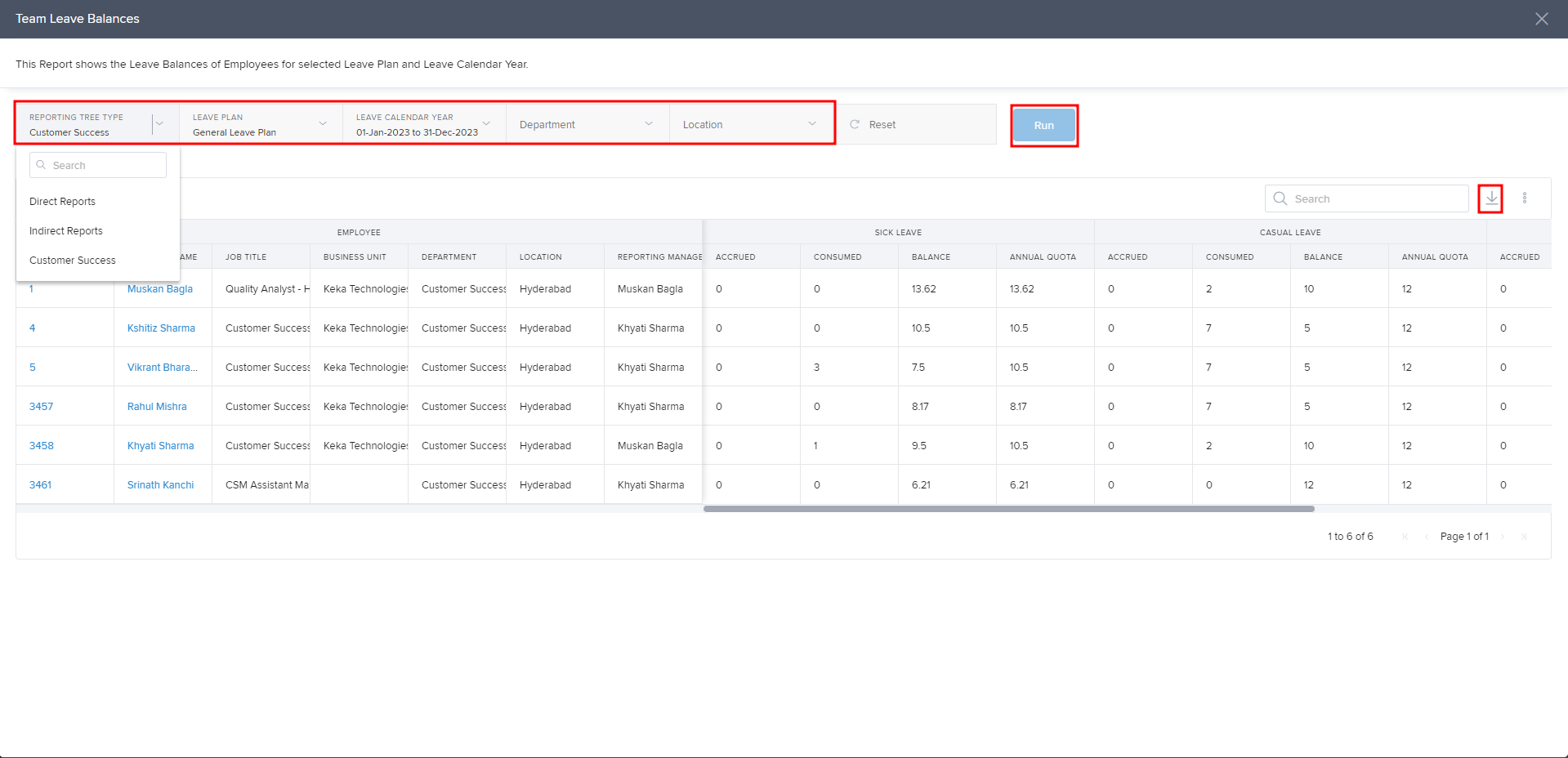Click the horizontal table scrollbar
Screen dimensions: 1568x758
click(x=1008, y=509)
